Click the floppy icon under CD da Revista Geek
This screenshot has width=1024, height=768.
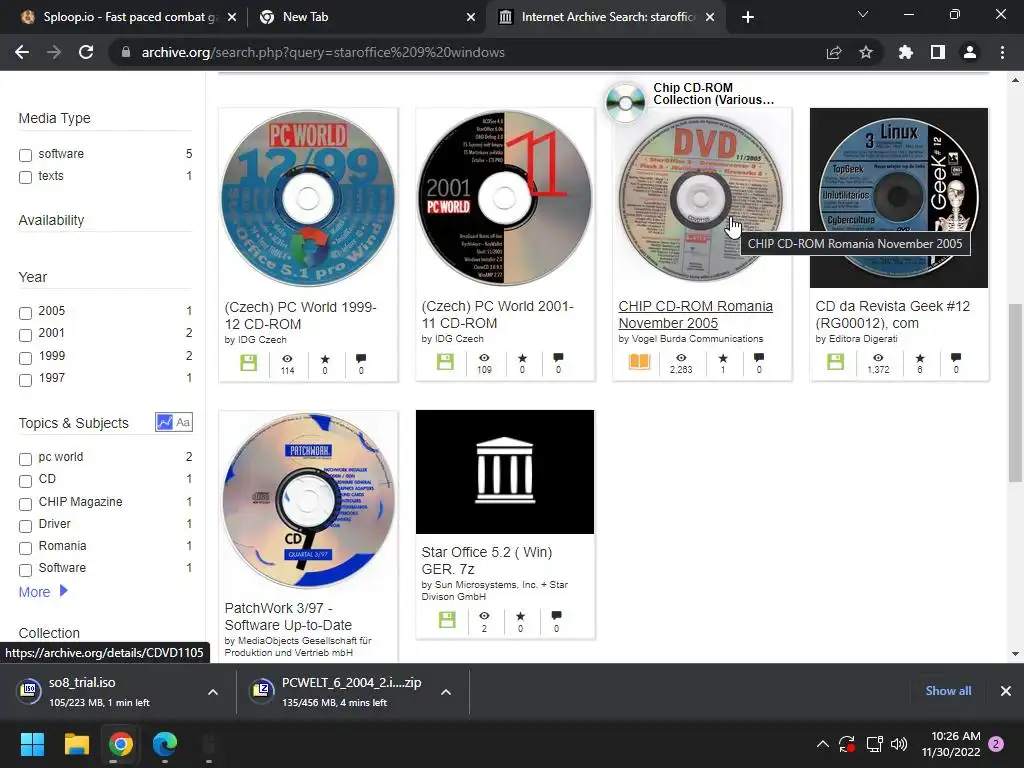point(836,361)
